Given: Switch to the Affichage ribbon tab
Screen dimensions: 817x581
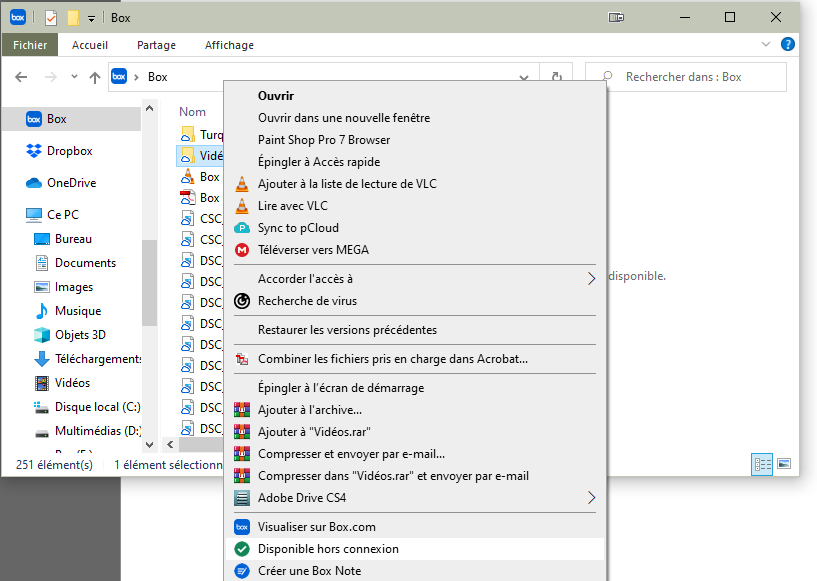Looking at the screenshot, I should tap(229, 45).
